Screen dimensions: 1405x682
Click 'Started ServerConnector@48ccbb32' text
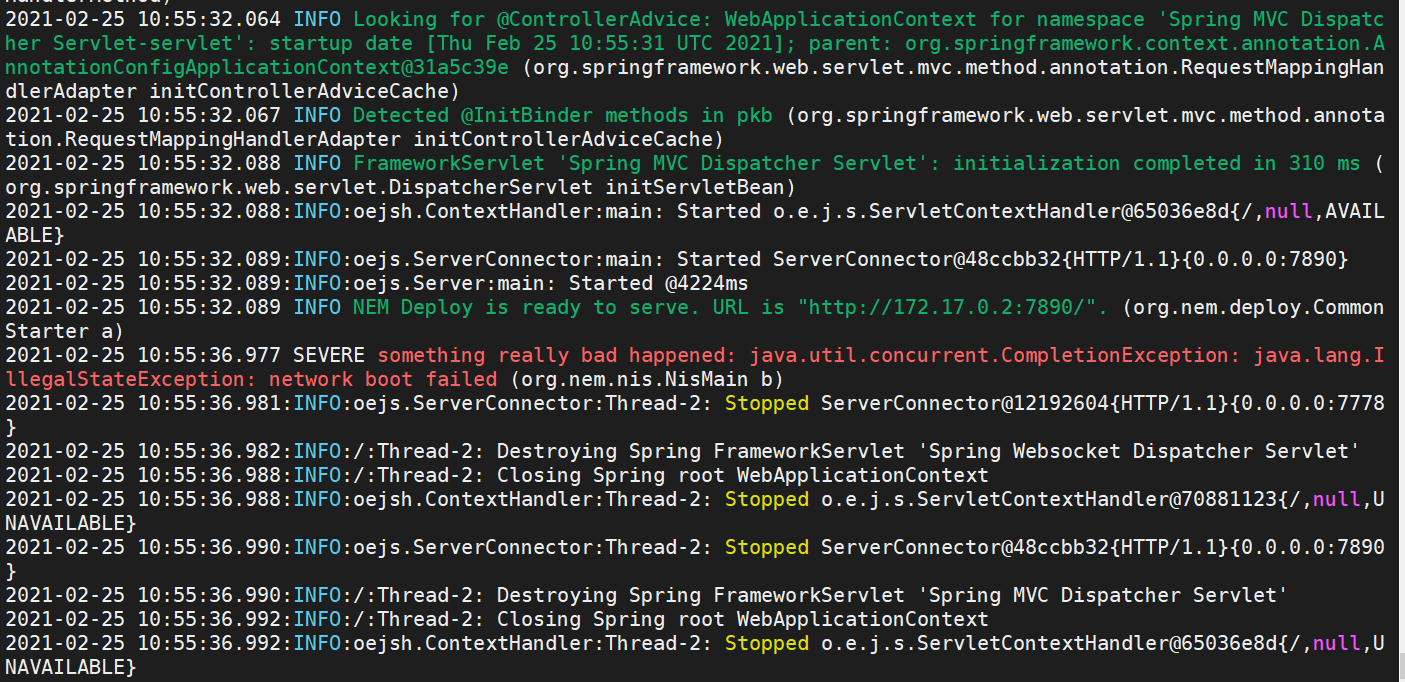(x=869, y=259)
